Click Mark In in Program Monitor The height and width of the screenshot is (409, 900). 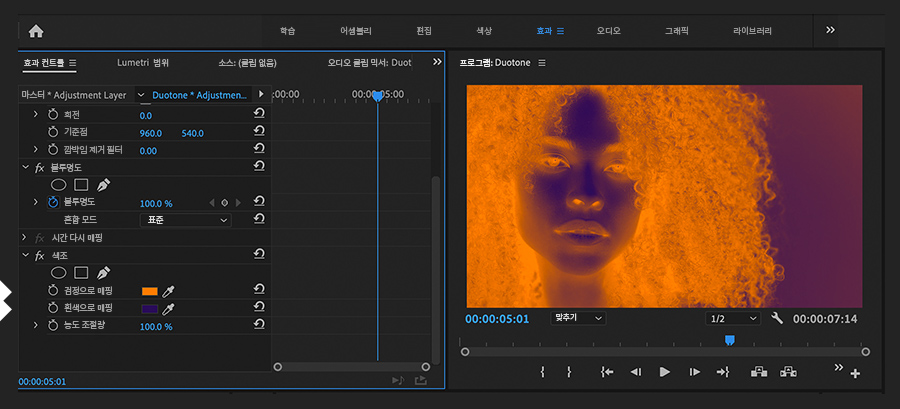542,372
